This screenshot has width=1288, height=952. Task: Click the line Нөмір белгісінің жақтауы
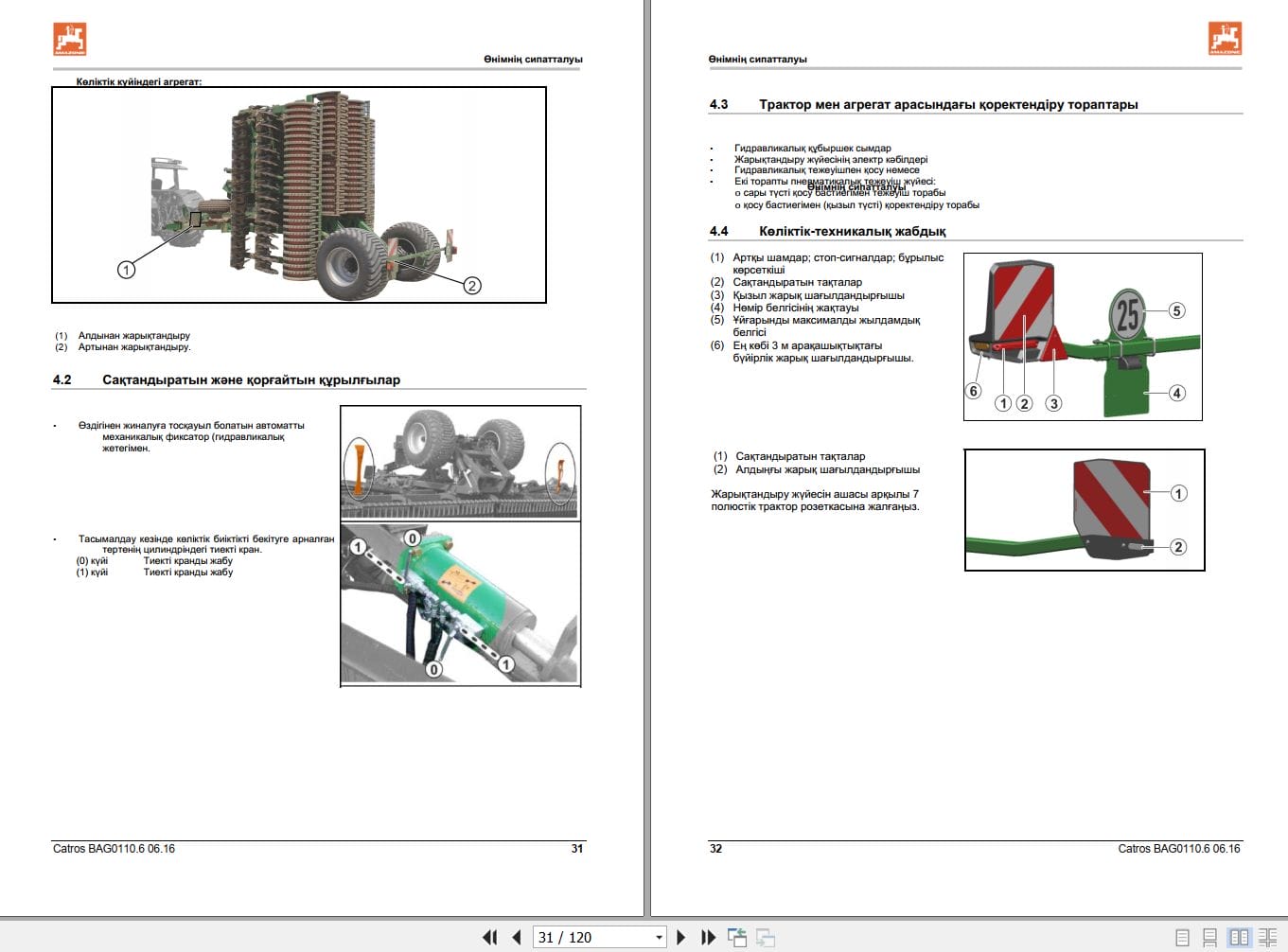tap(795, 308)
